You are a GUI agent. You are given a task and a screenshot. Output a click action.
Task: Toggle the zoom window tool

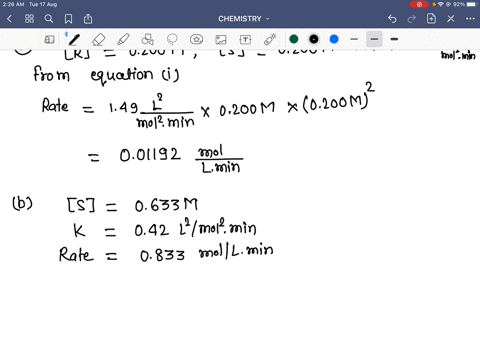(x=49, y=40)
